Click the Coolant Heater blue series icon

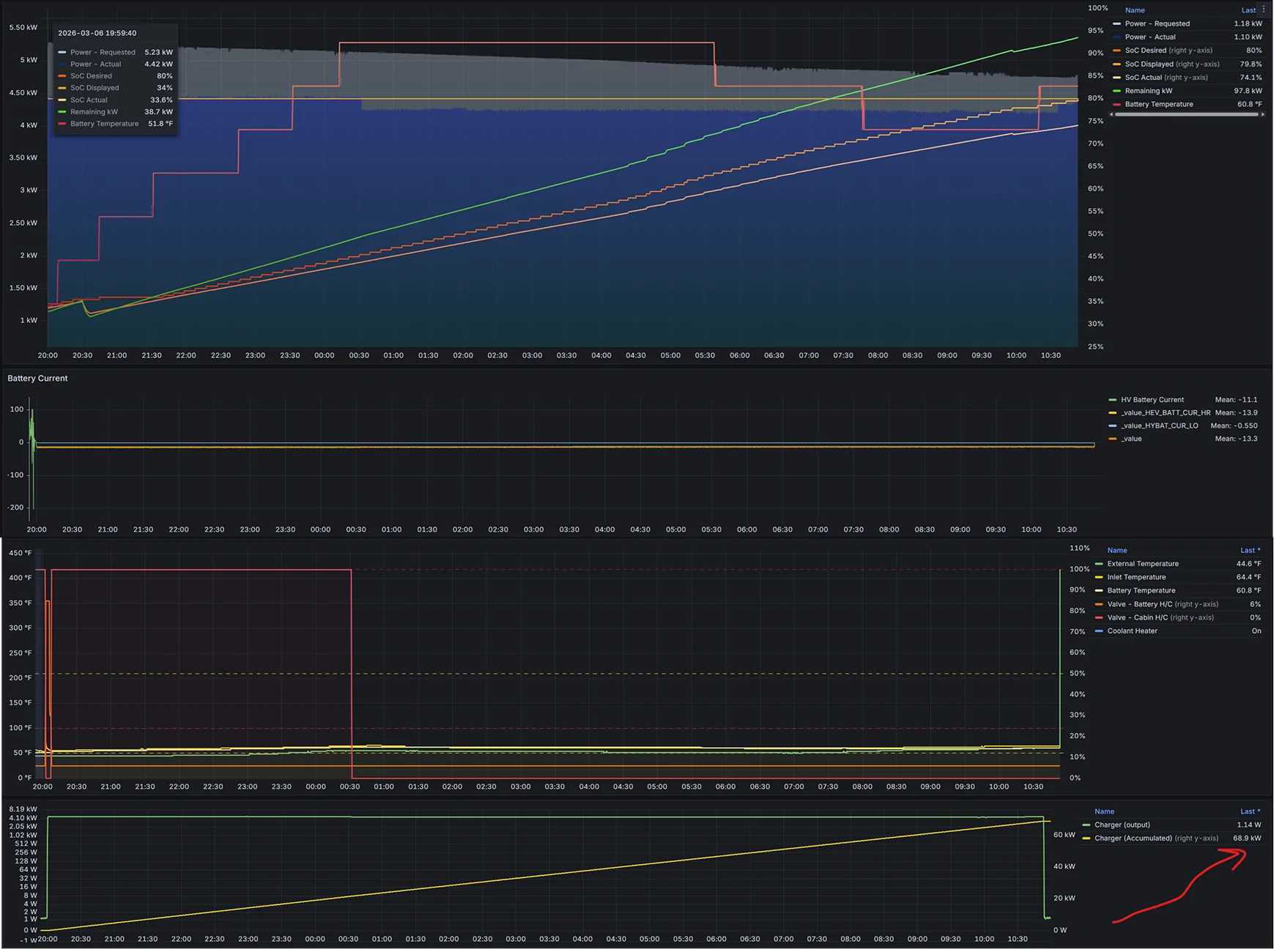[1099, 631]
